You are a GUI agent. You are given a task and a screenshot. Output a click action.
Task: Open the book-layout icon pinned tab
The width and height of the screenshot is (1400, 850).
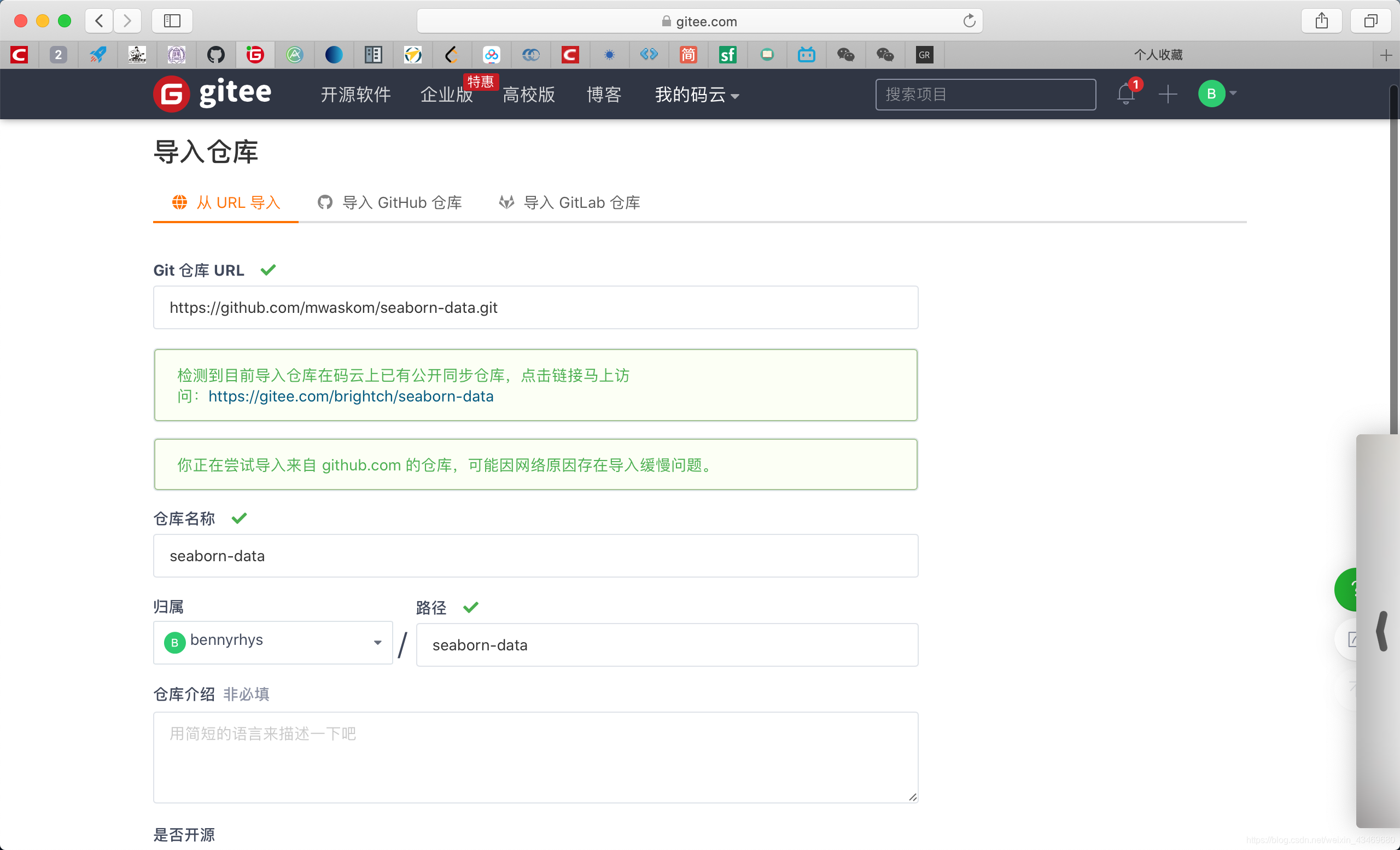374,55
